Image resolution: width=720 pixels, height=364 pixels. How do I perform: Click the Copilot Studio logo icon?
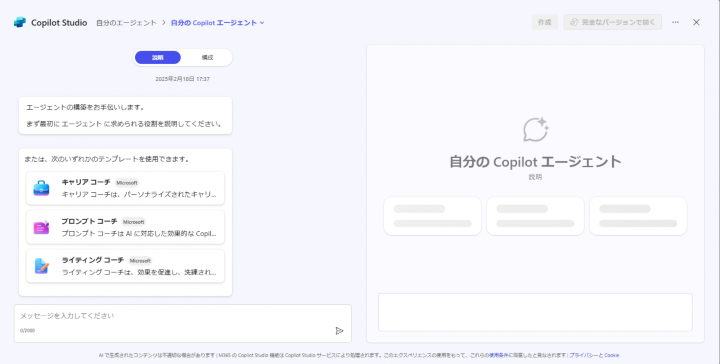[x=20, y=22]
